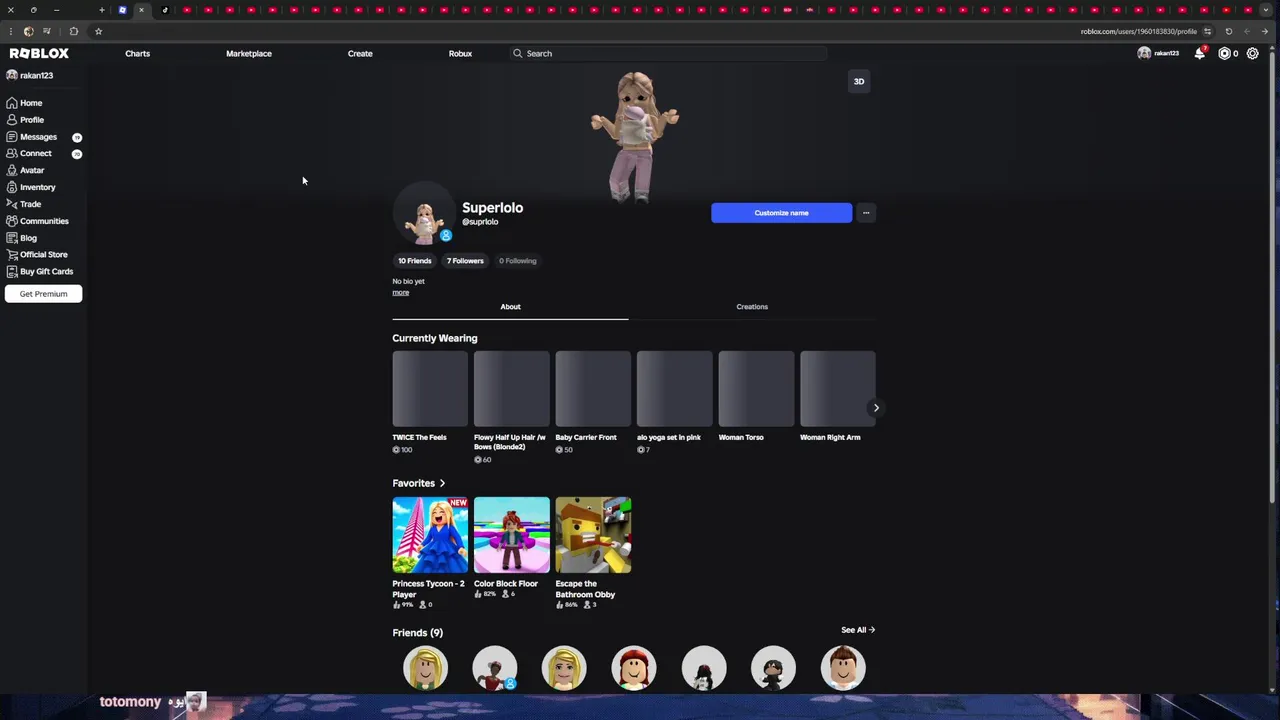Click the Get Premium button

[x=43, y=294]
